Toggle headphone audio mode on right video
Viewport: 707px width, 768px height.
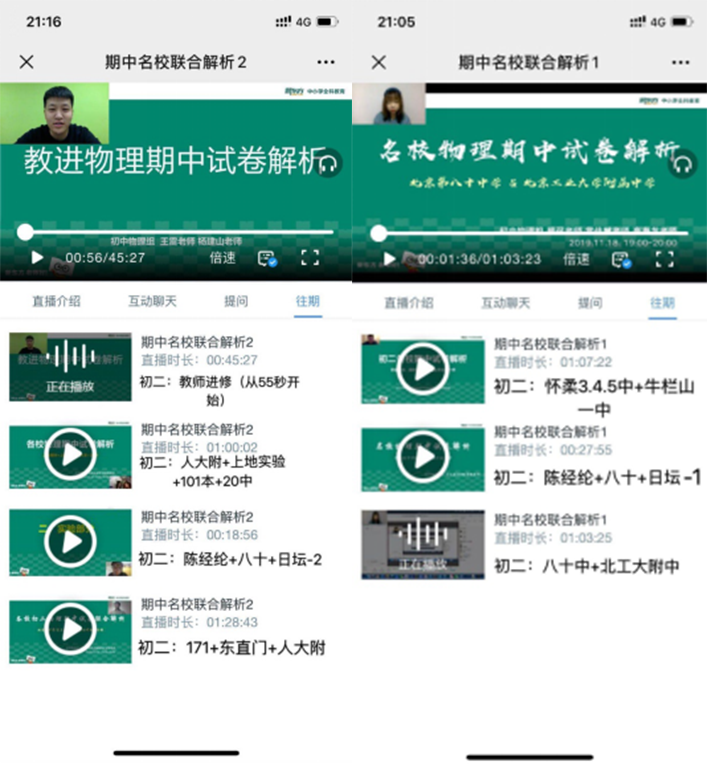tap(683, 164)
